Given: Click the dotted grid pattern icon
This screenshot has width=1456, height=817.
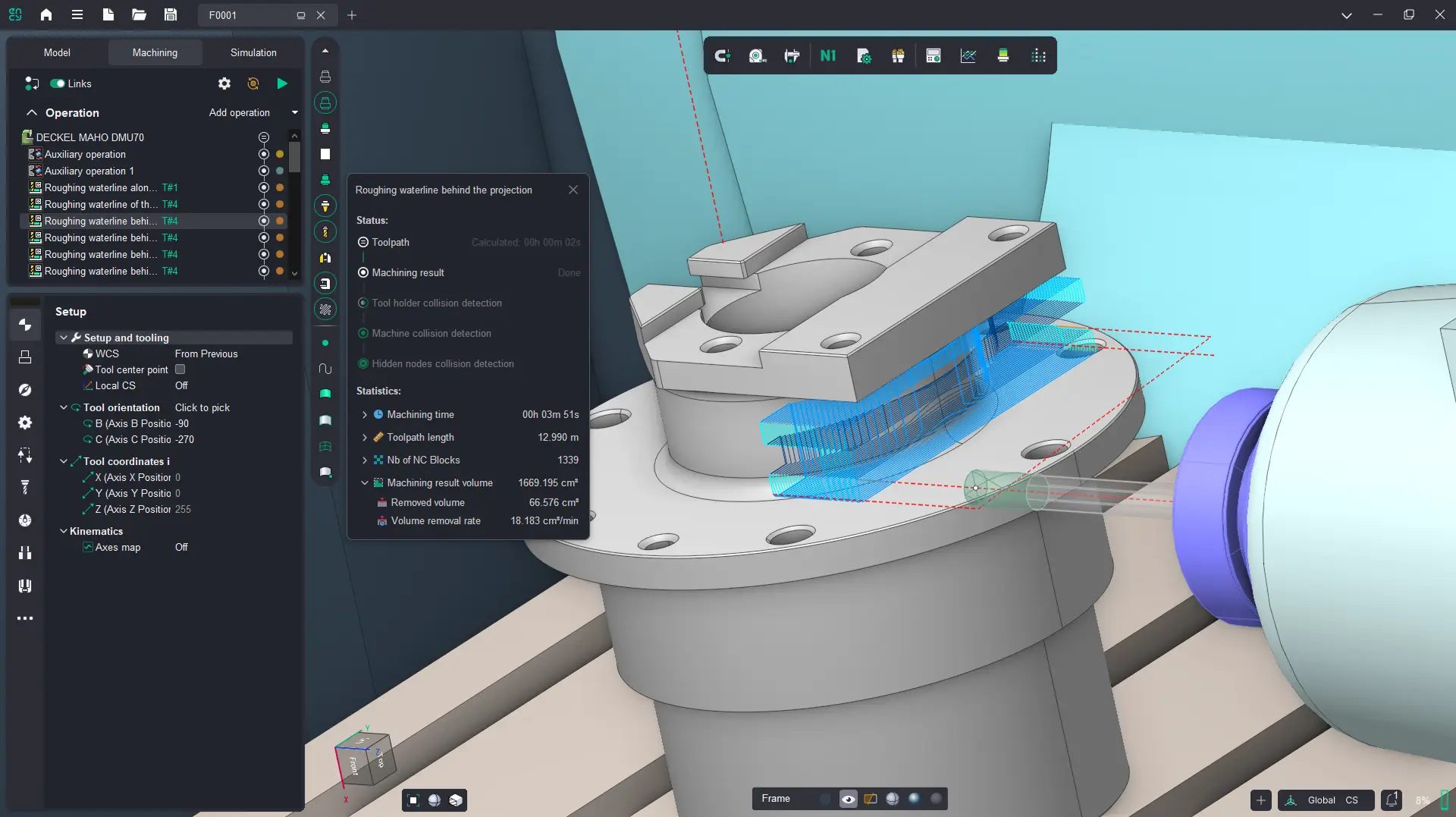Looking at the screenshot, I should click(x=1039, y=55).
